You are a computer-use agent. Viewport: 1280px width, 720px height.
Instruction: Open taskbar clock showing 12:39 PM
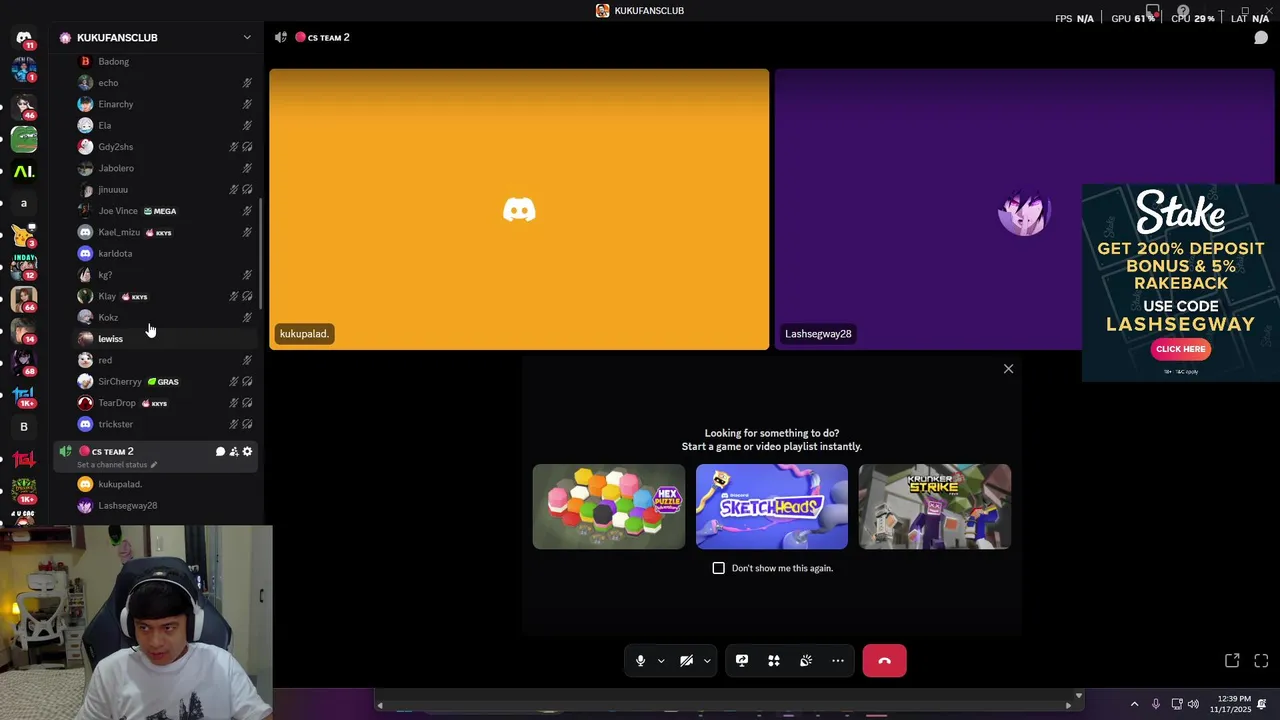click(x=1230, y=704)
